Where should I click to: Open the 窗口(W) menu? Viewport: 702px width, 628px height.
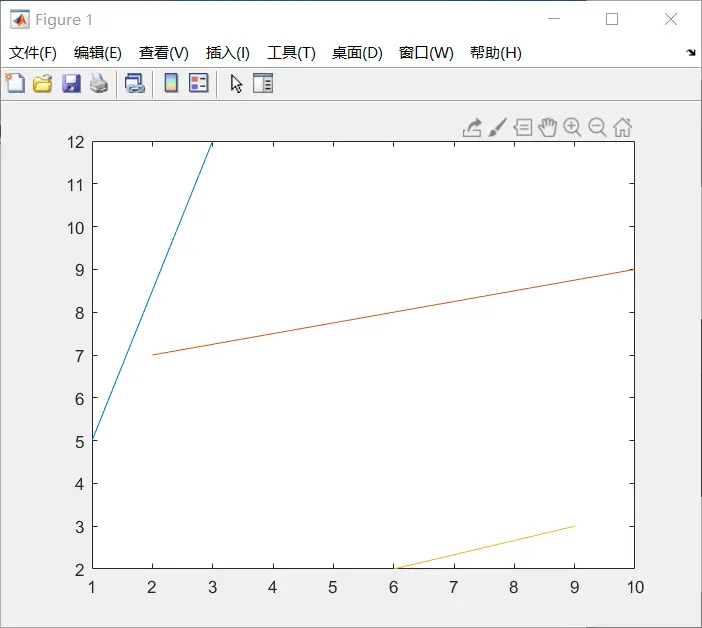426,53
